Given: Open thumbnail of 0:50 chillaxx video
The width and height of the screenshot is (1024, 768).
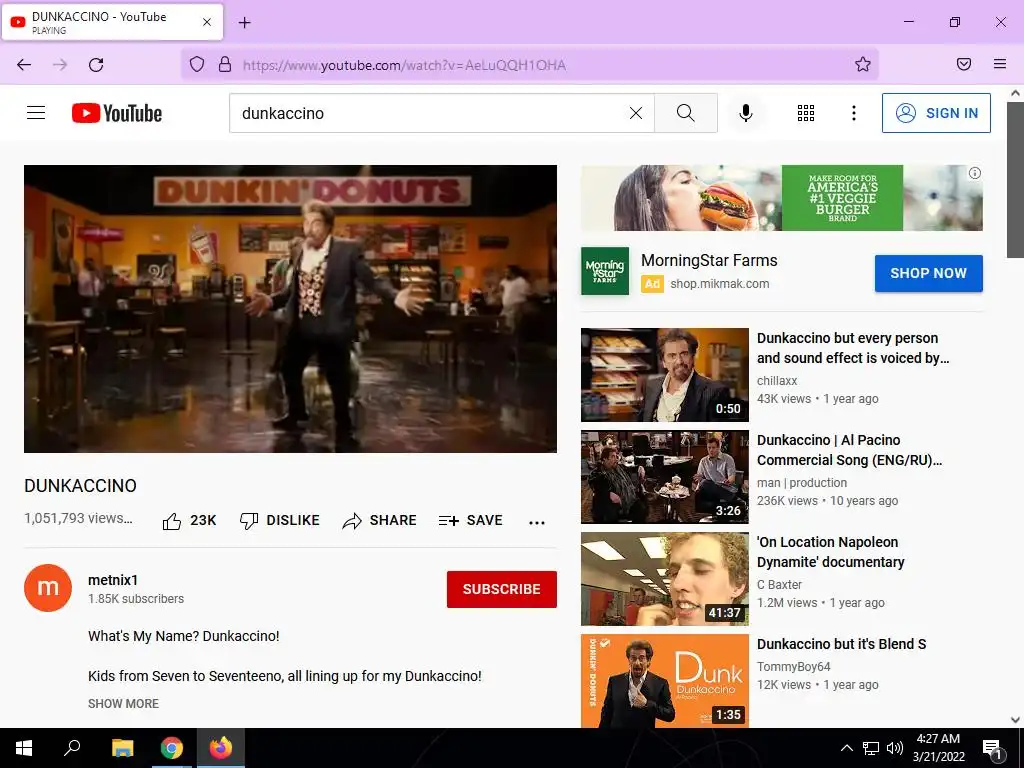Looking at the screenshot, I should [x=665, y=375].
